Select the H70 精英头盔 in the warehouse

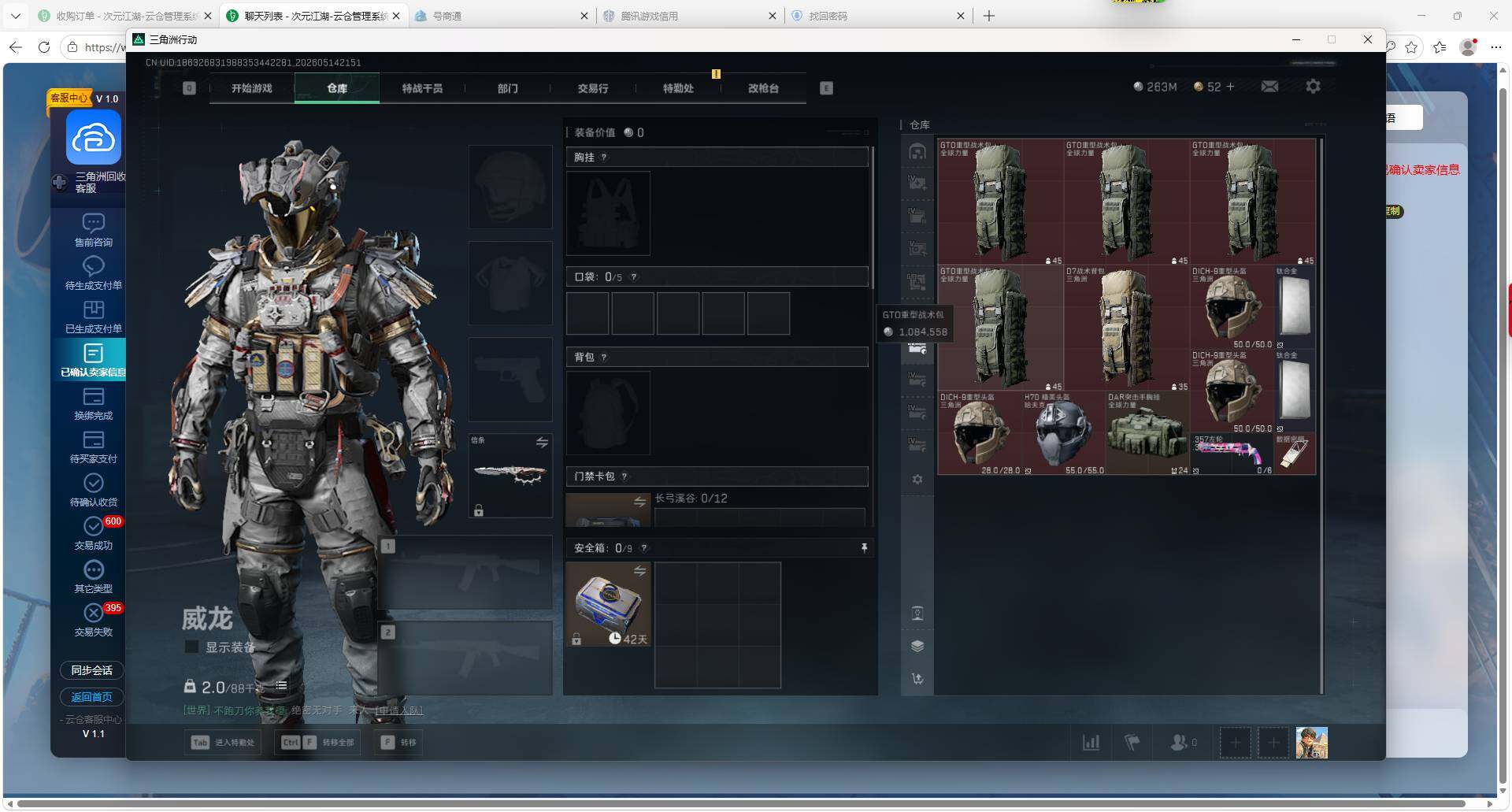pyautogui.click(x=1063, y=433)
